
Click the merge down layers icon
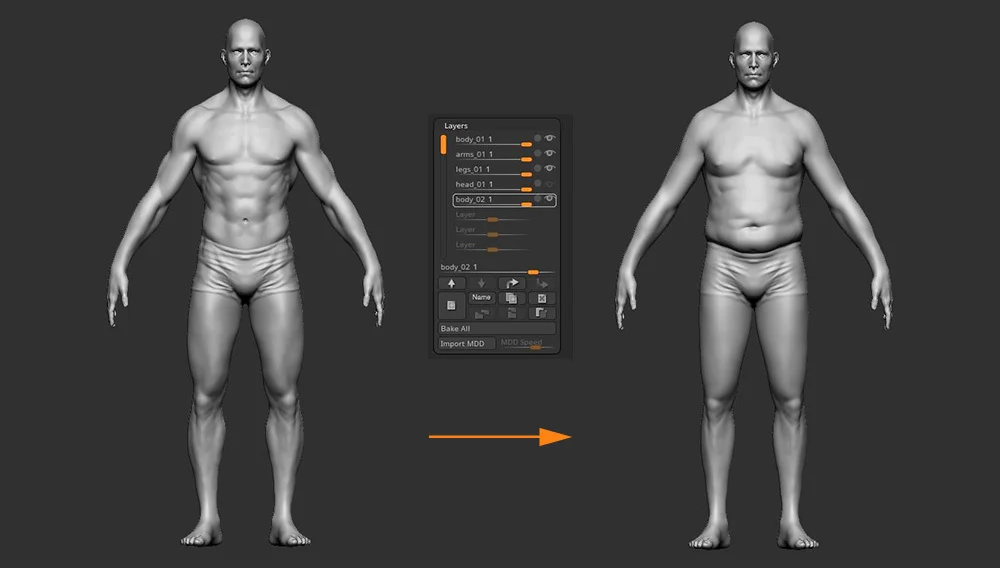point(482,313)
